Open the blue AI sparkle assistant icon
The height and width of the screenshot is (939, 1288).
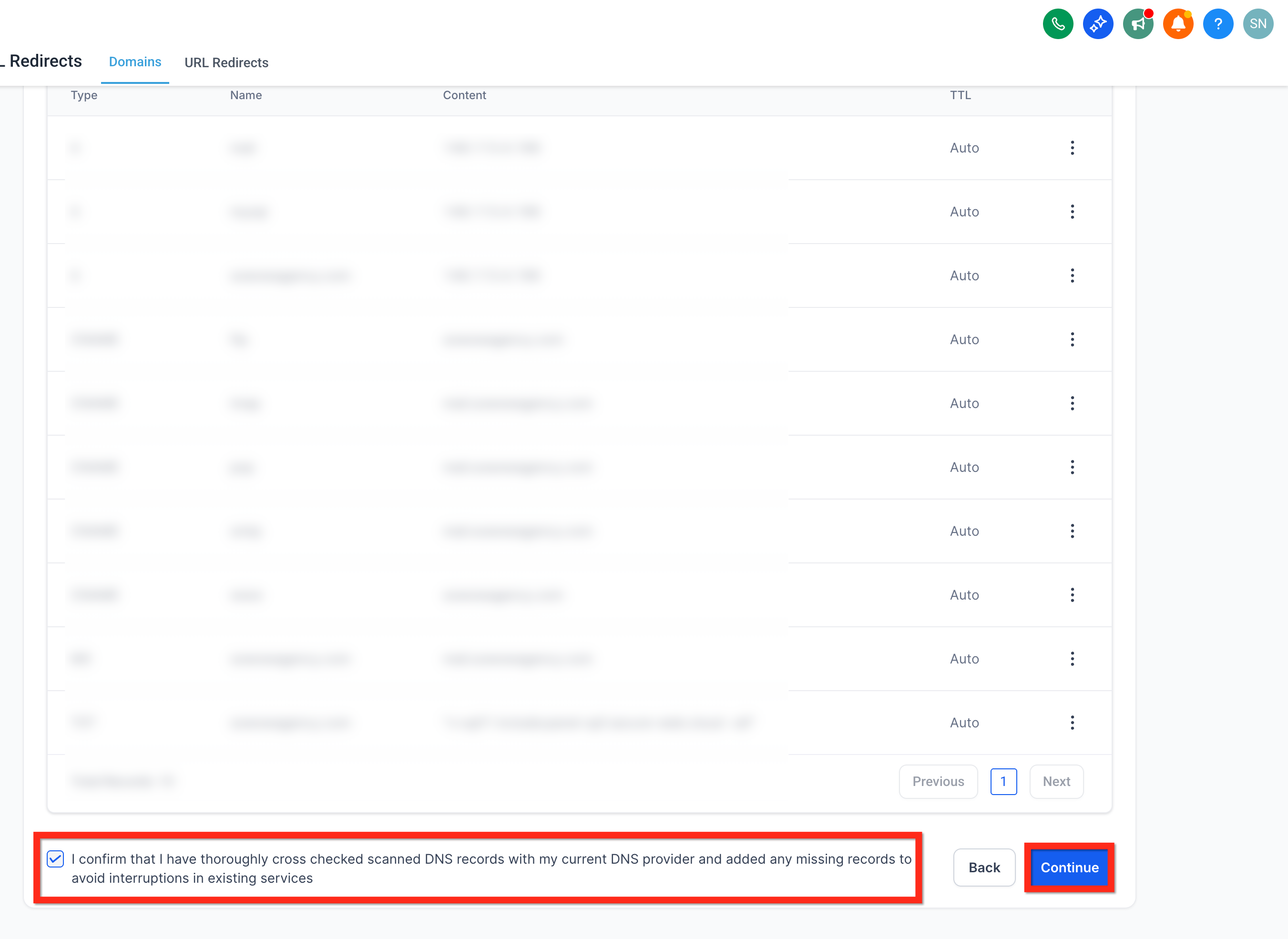(x=1098, y=24)
